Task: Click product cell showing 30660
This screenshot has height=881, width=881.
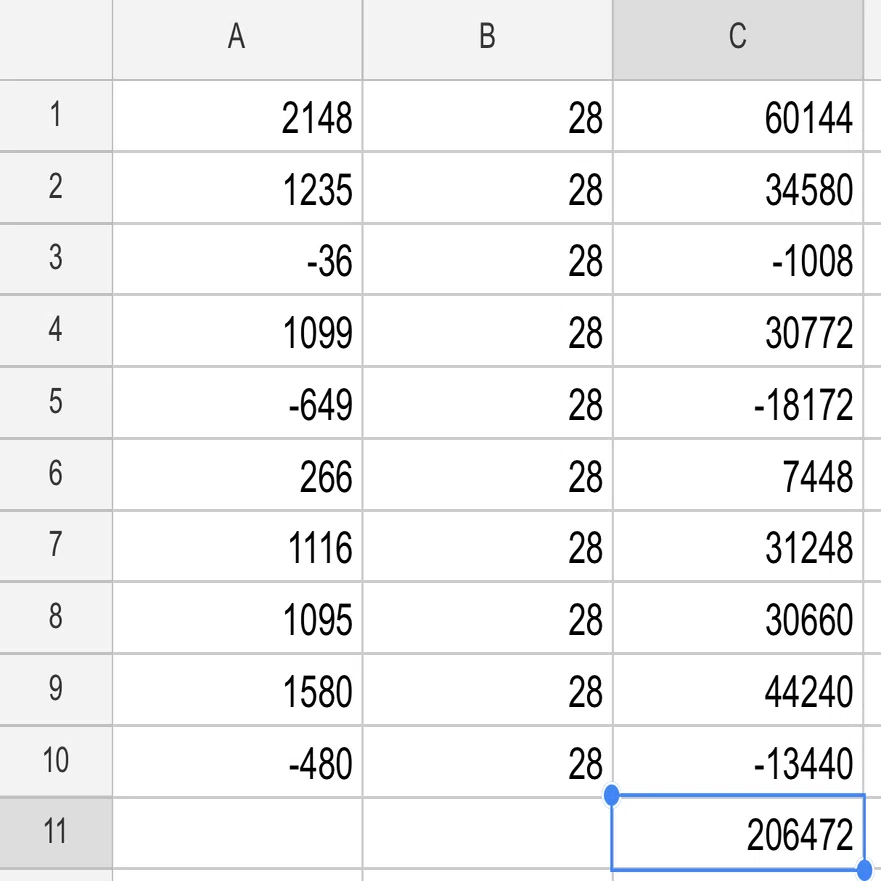Action: (738, 617)
